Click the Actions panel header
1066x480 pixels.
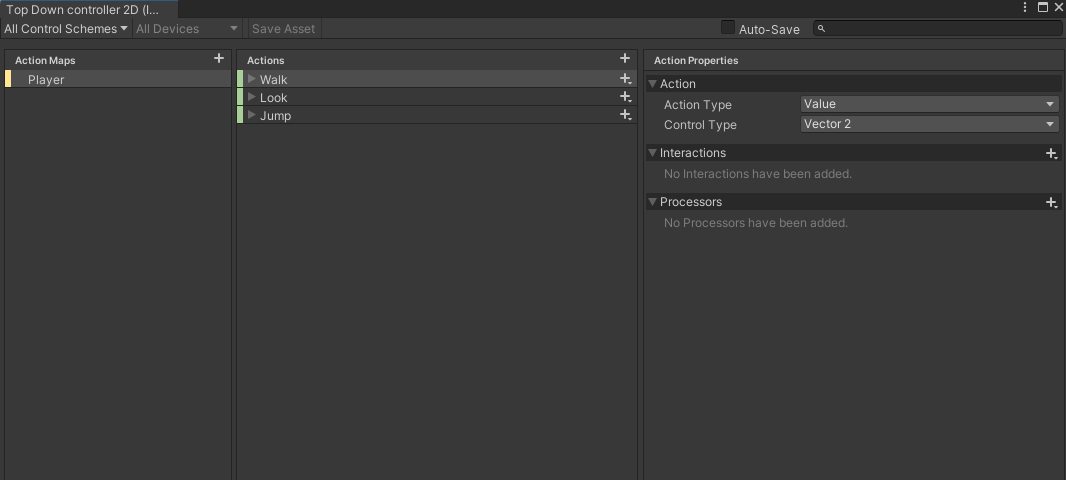click(265, 61)
